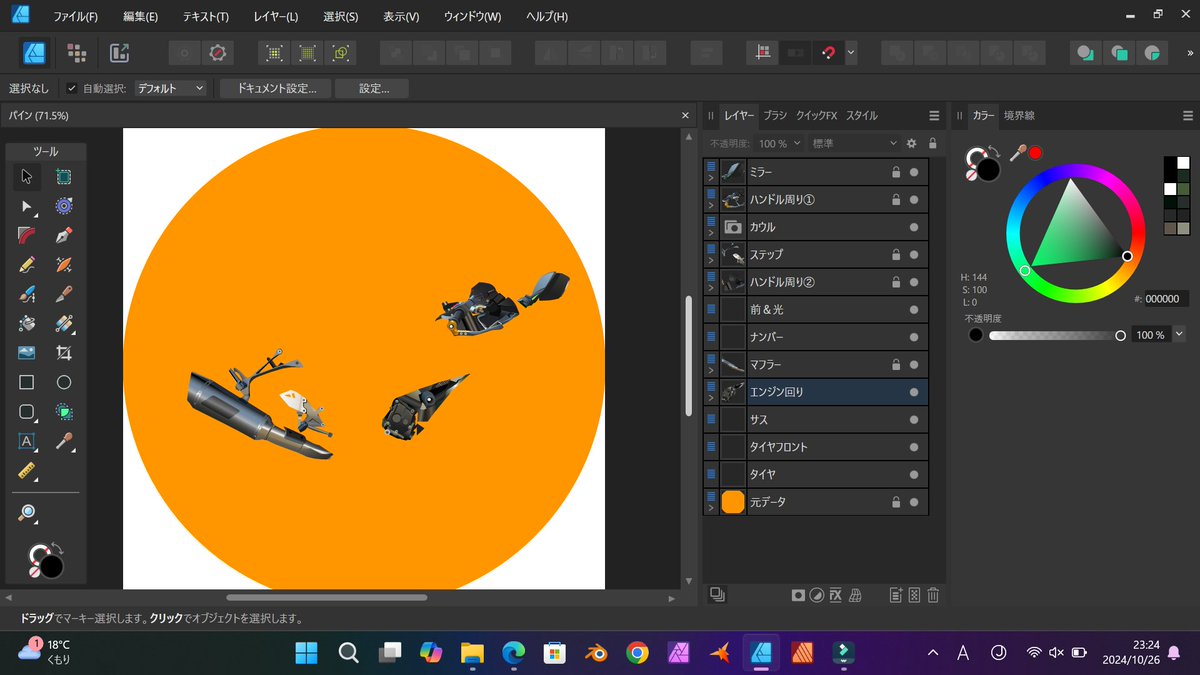Switch to Export Persona icon
The width and height of the screenshot is (1200, 675).
pyautogui.click(x=120, y=53)
